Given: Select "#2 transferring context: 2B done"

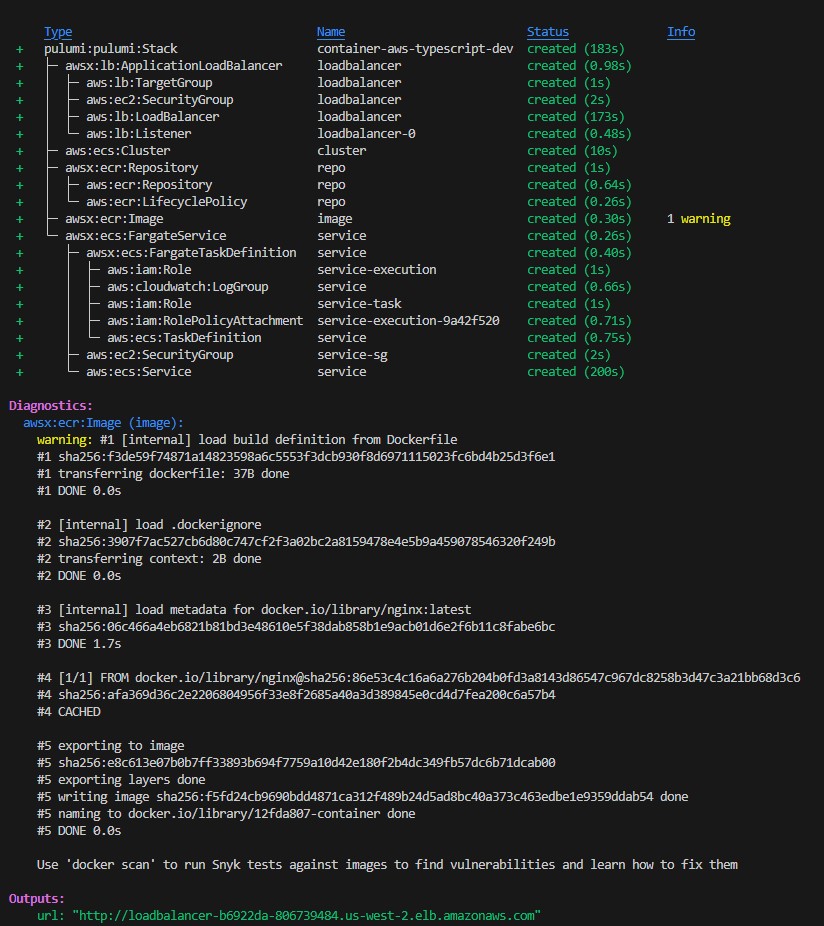Looking at the screenshot, I should pos(149,559).
